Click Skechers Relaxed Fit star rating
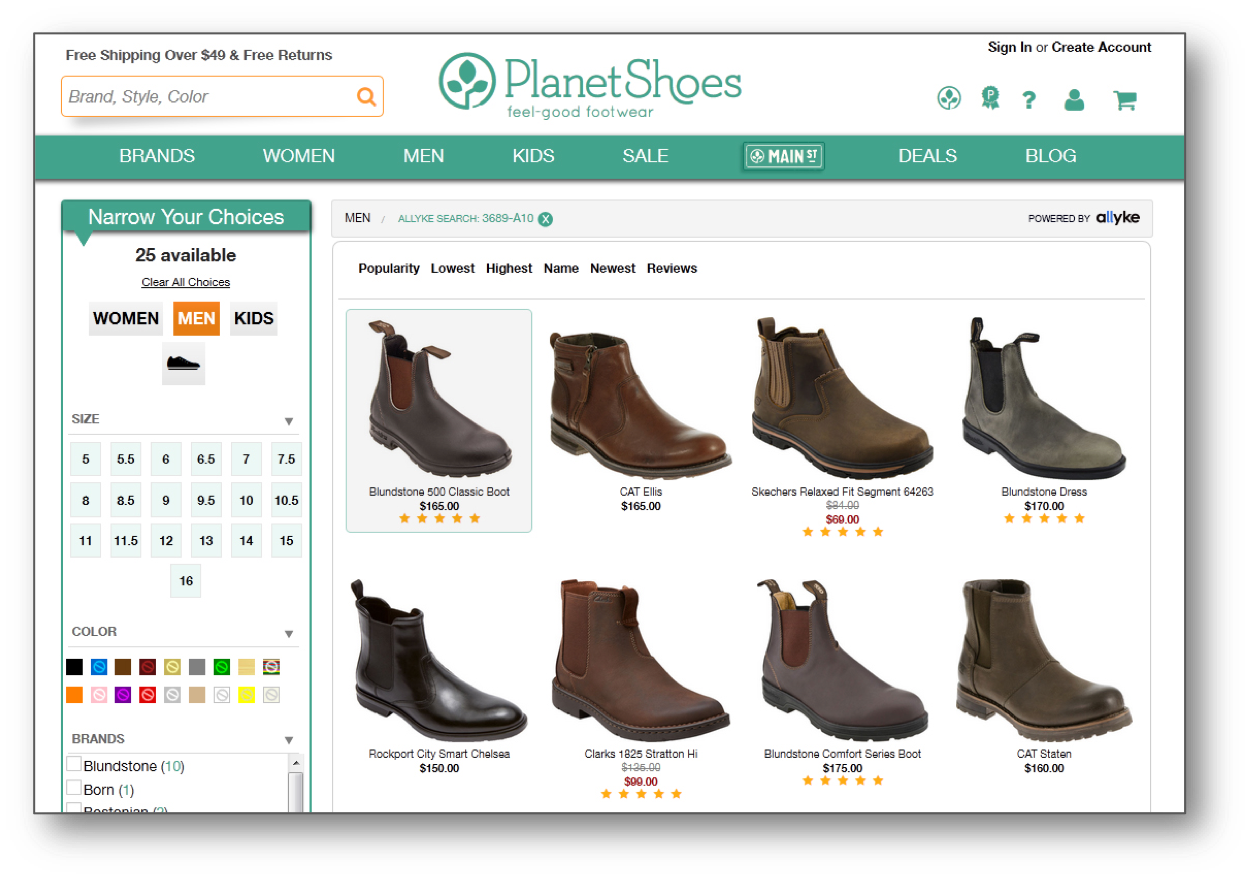This screenshot has width=1250, height=879. [843, 532]
